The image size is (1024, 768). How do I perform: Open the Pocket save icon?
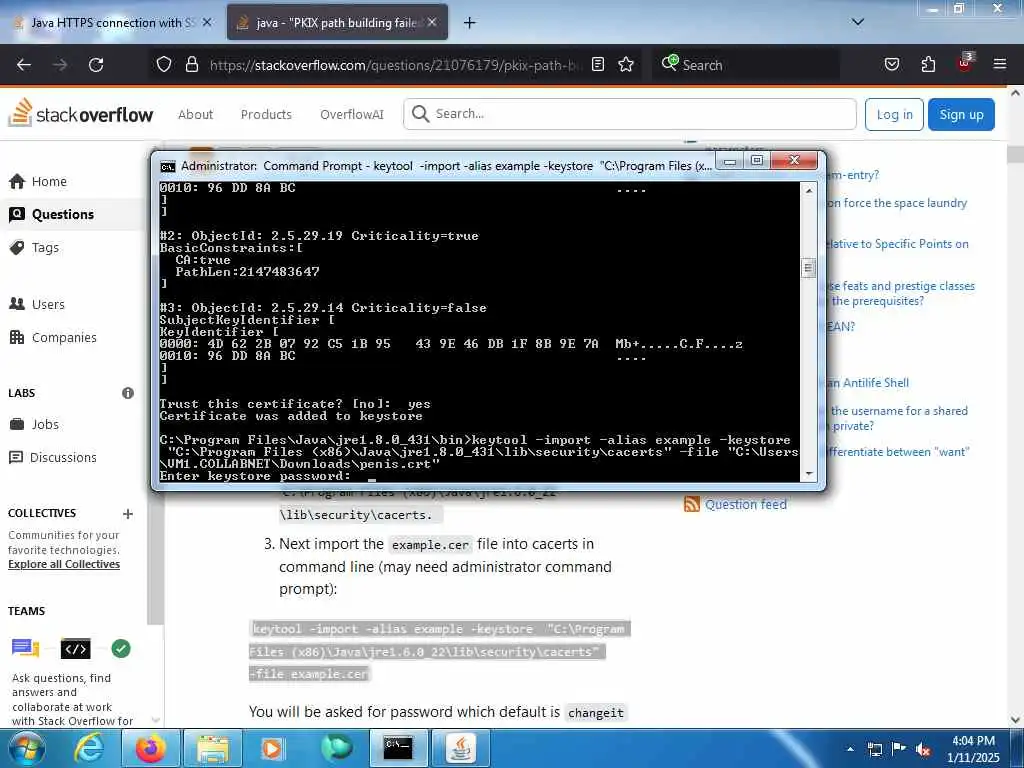pos(891,64)
